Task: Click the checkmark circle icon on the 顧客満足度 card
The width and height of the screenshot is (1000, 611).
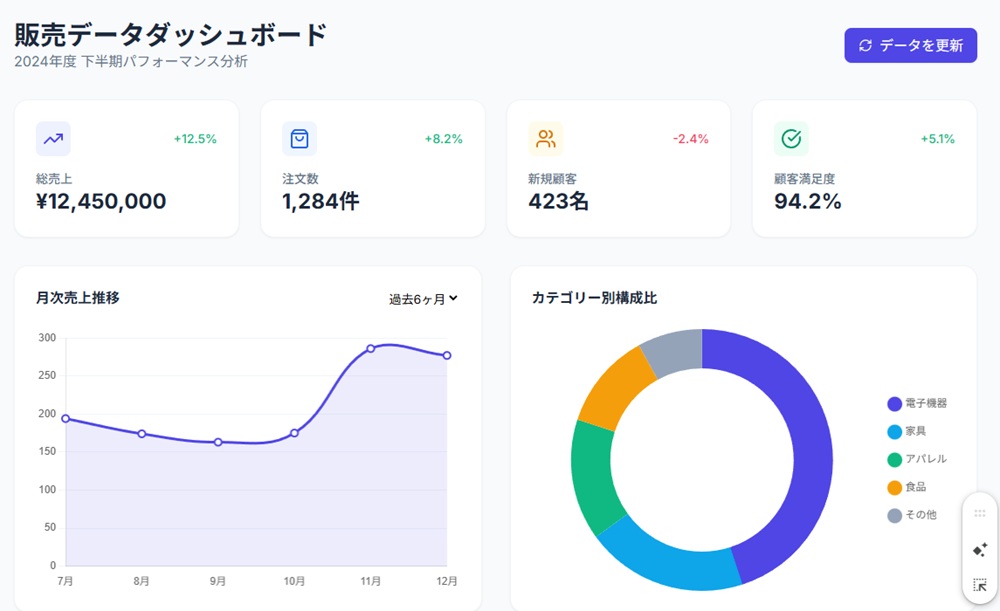Action: coord(790,138)
